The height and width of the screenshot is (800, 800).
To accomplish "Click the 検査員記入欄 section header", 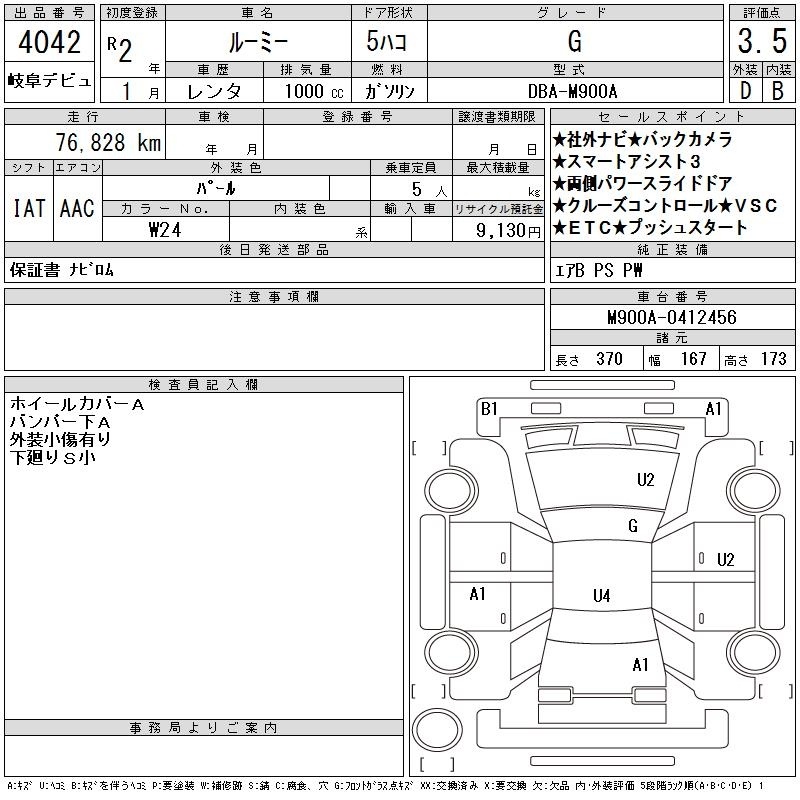I will point(204,385).
